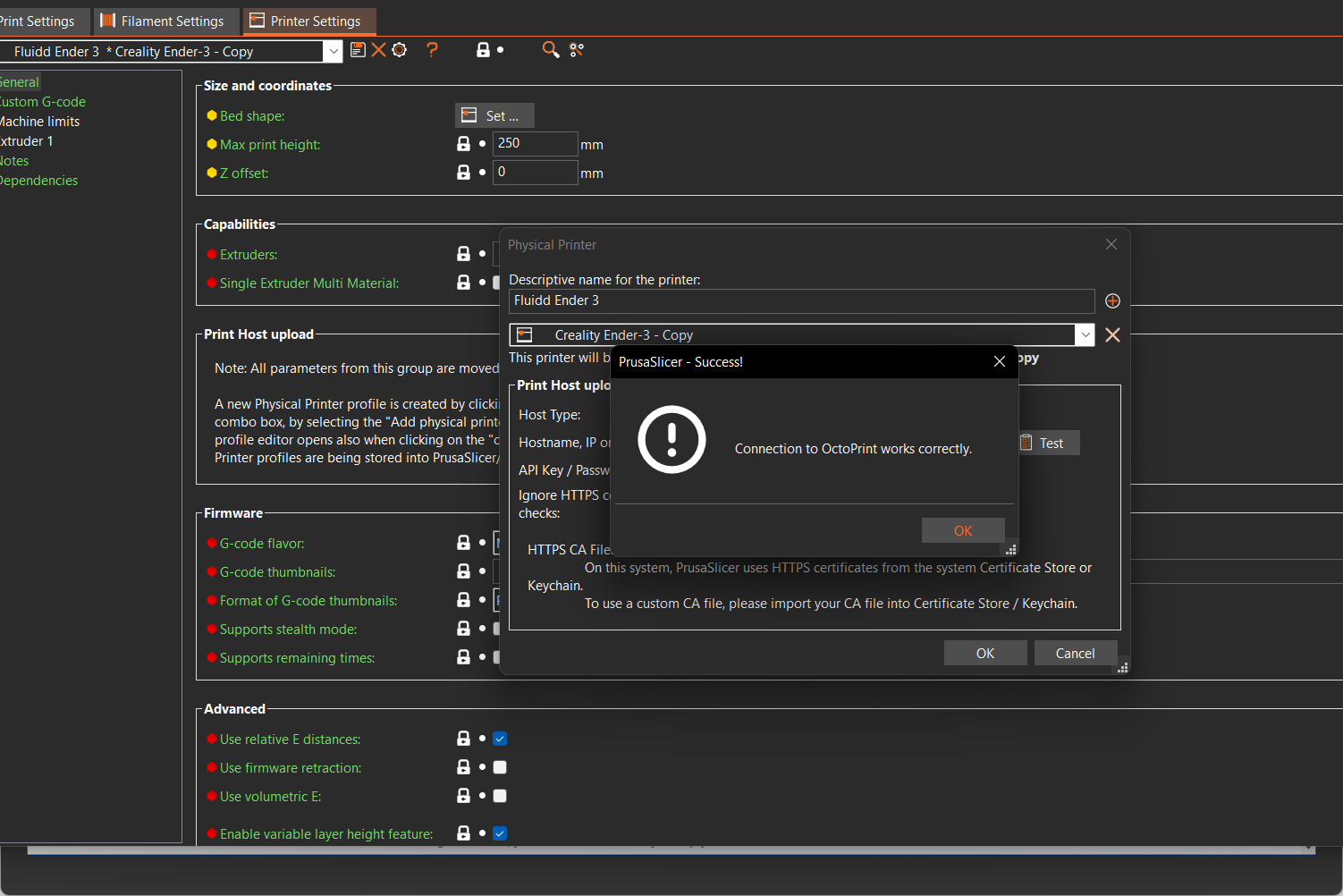Click the Max print height label

coord(270,144)
